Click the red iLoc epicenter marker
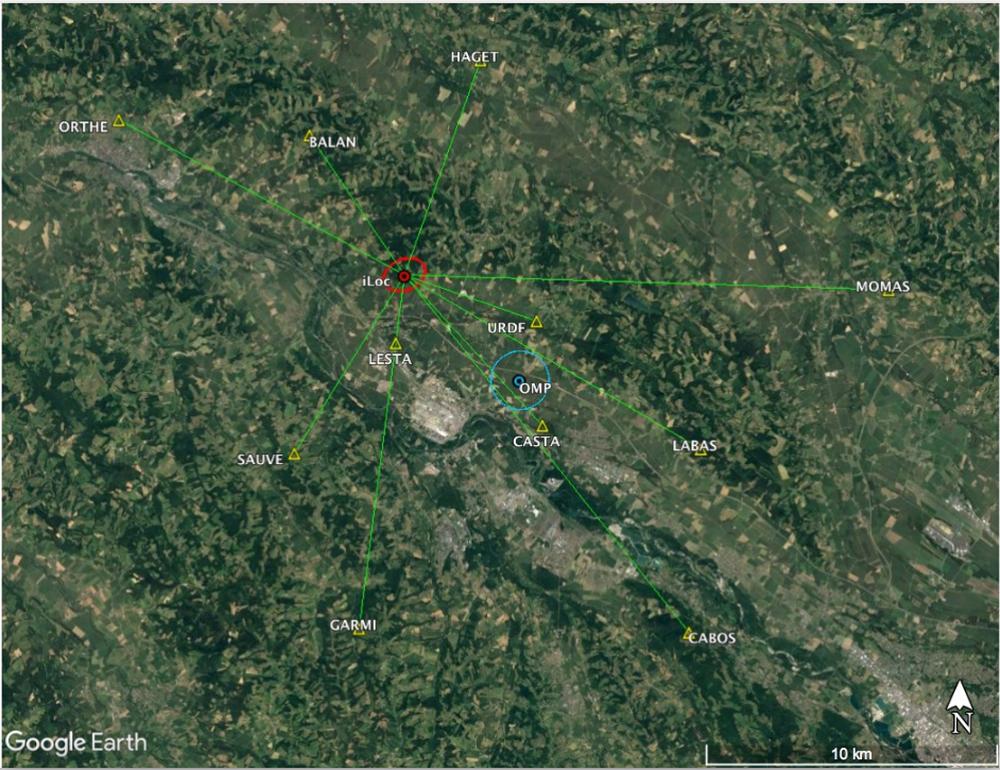Screen dimensions: 1000x770 point(404,276)
